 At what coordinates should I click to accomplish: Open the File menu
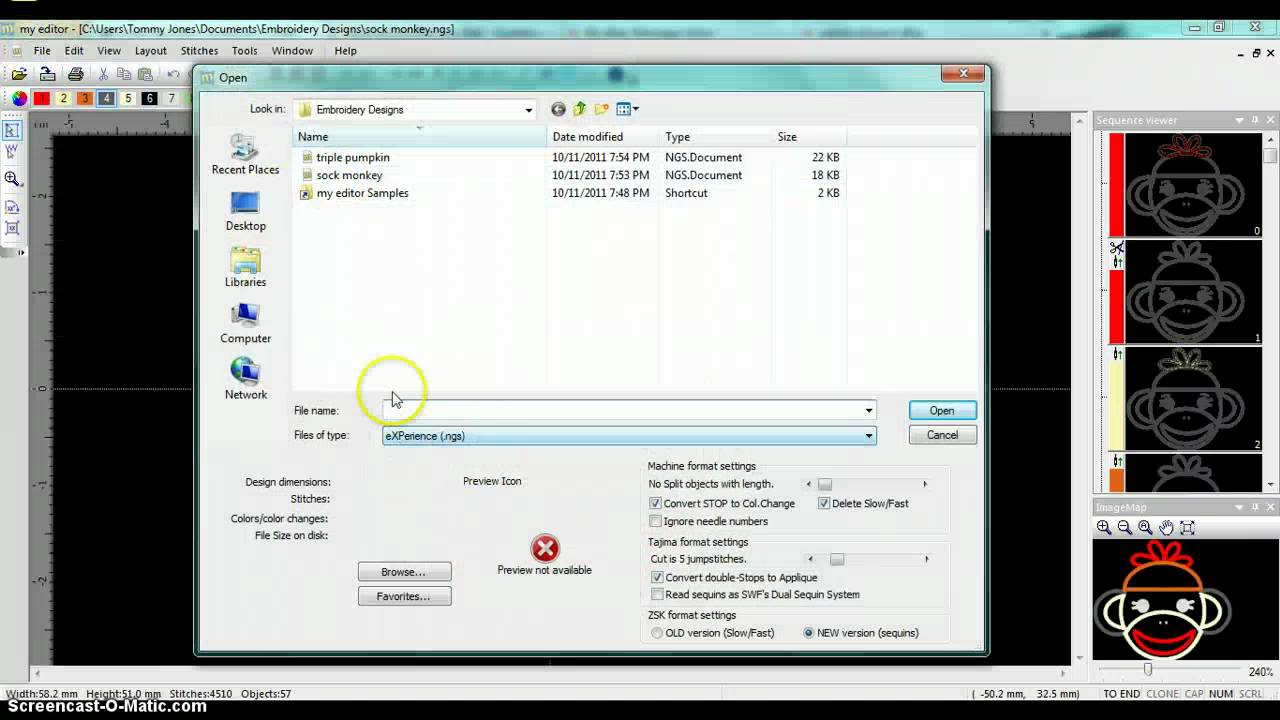coord(42,50)
